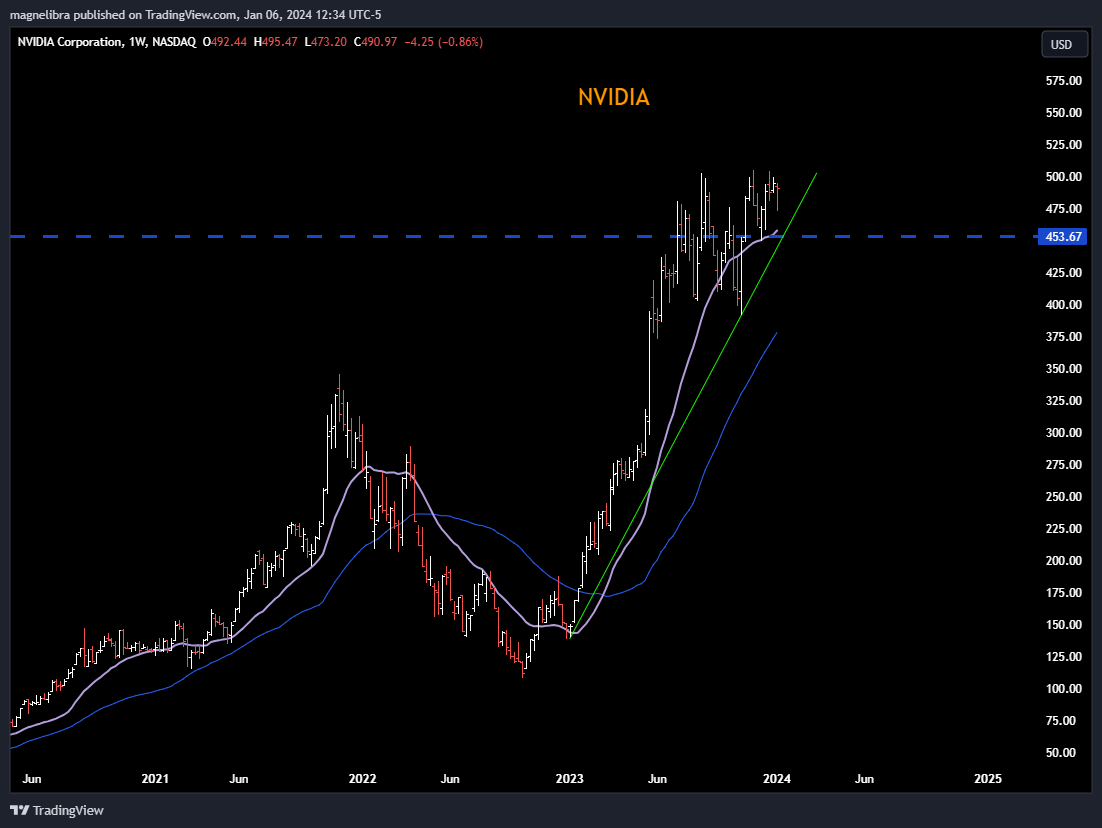
Task: Click the 200.00 price axis label
Action: [1063, 560]
